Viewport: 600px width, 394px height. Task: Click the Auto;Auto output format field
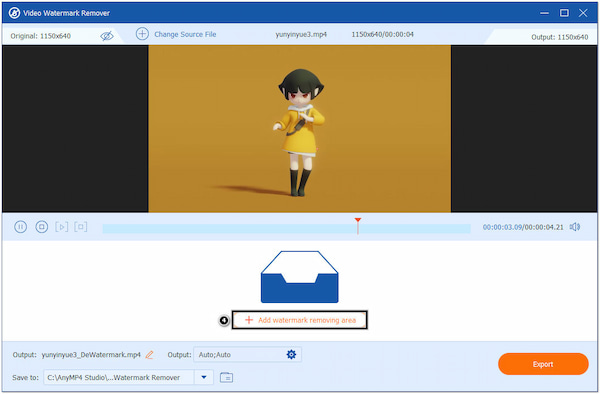pyautogui.click(x=247, y=355)
